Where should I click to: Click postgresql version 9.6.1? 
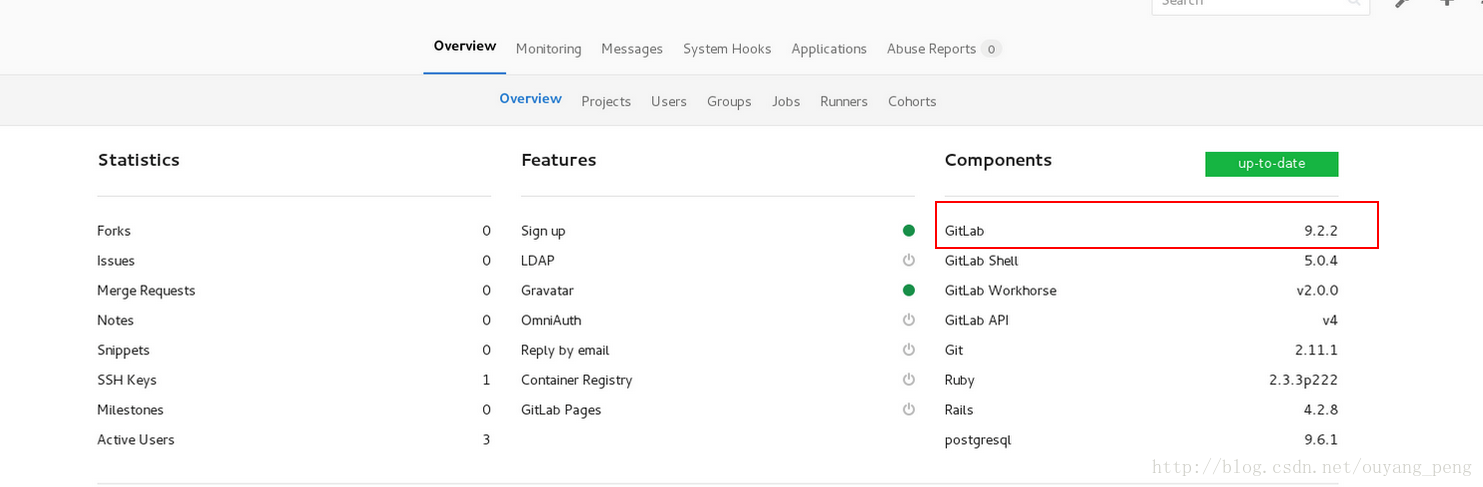click(x=1321, y=440)
